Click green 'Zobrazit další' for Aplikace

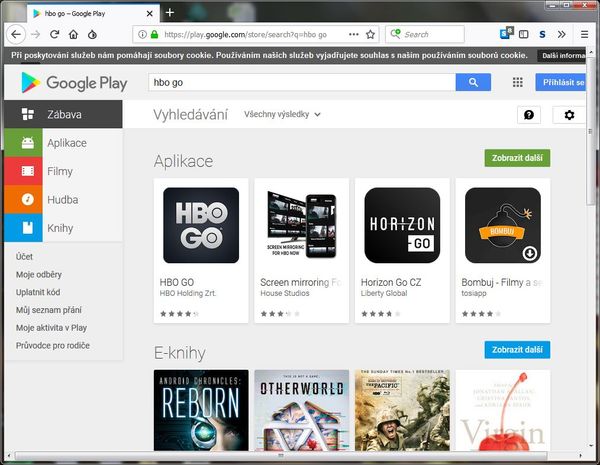click(x=516, y=158)
